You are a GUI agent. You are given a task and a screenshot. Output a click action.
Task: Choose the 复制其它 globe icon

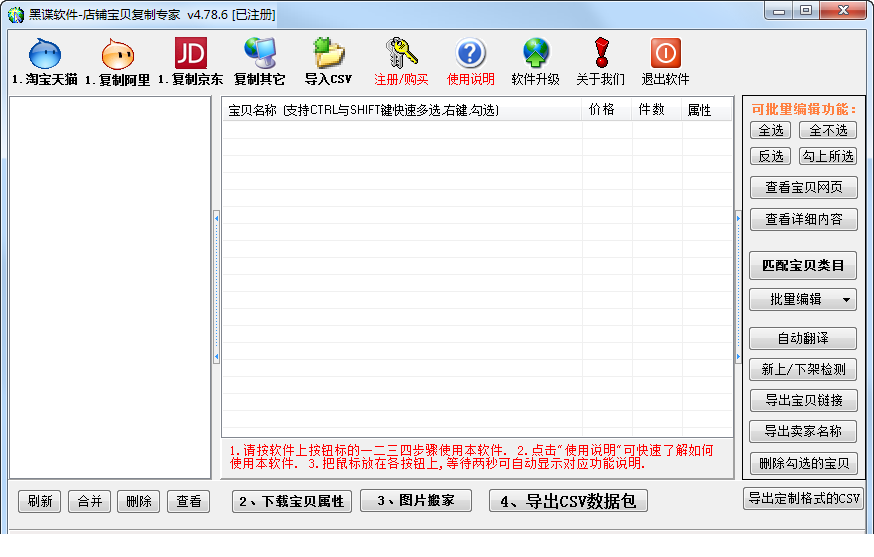[x=260, y=61]
